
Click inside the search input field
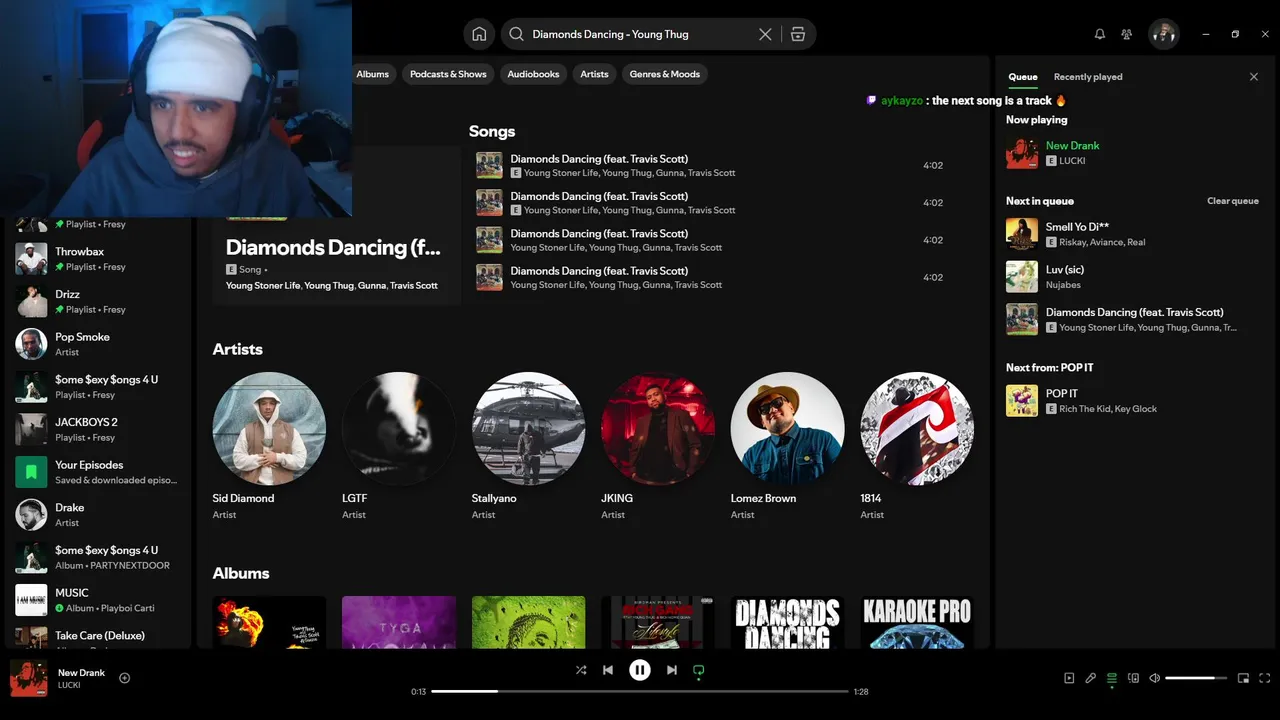pos(640,34)
